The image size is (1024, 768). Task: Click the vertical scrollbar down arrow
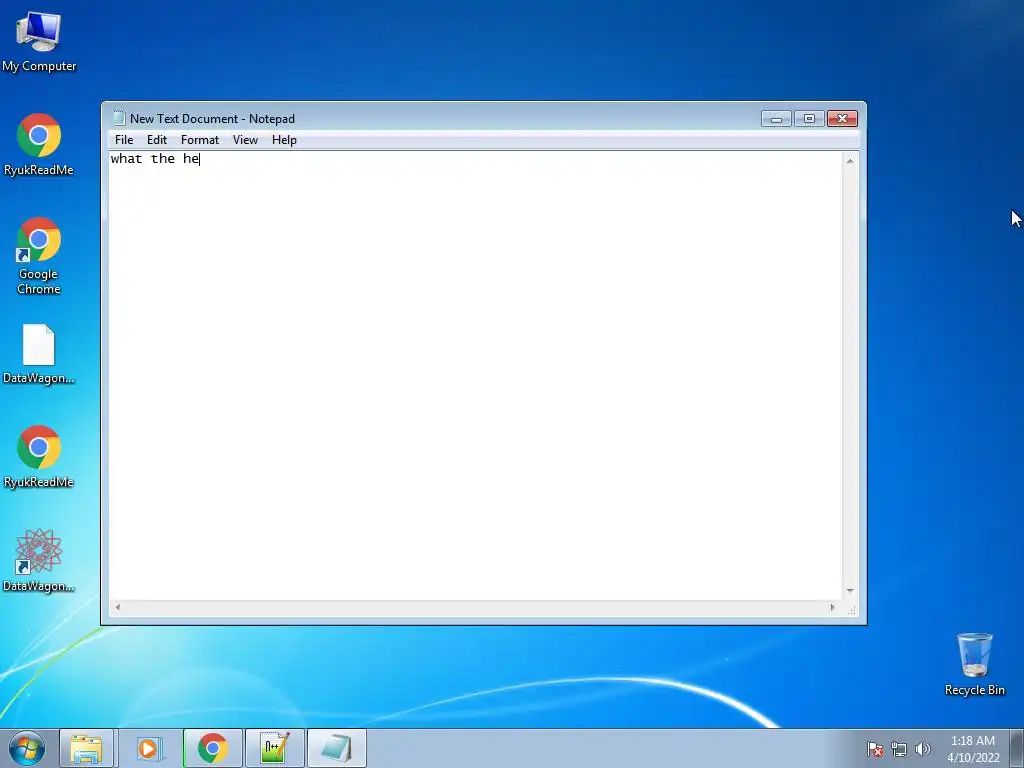[x=850, y=591]
